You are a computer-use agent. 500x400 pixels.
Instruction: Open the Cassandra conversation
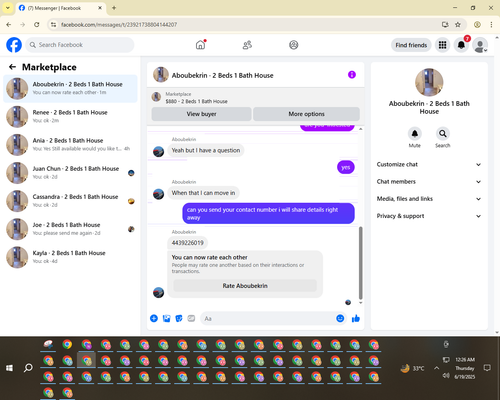click(x=70, y=201)
